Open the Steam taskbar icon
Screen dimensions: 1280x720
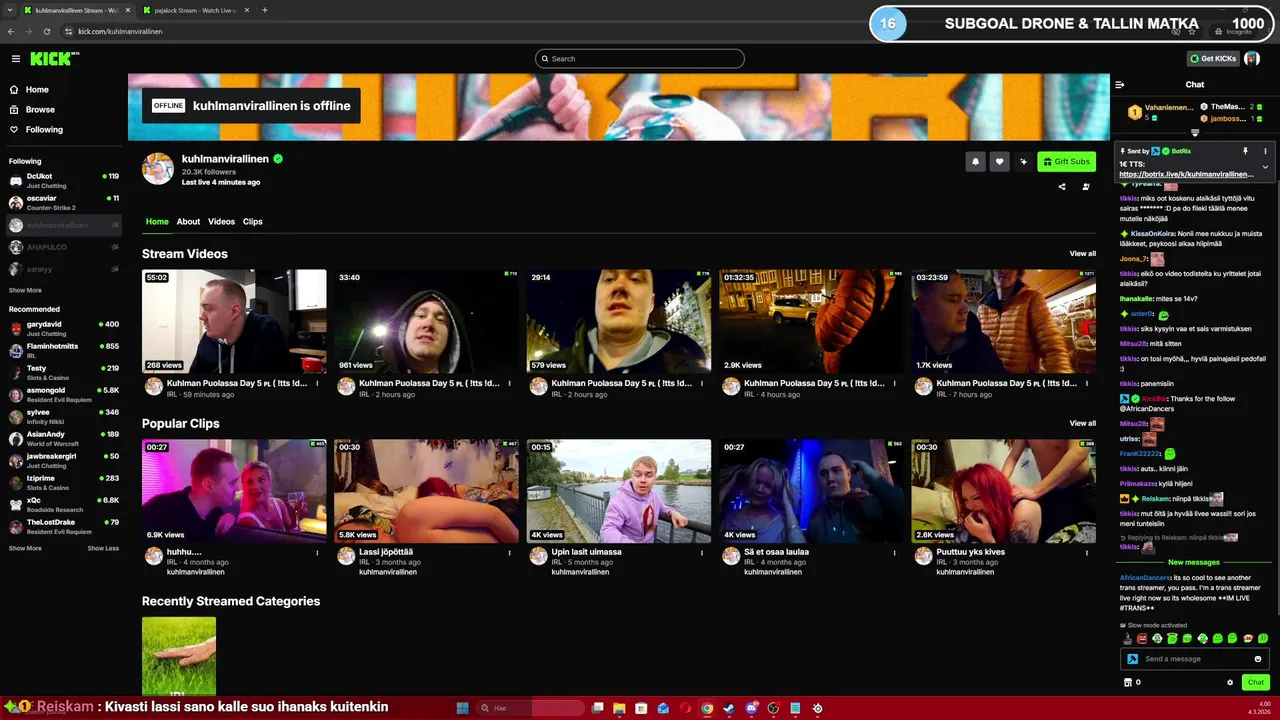(728, 708)
